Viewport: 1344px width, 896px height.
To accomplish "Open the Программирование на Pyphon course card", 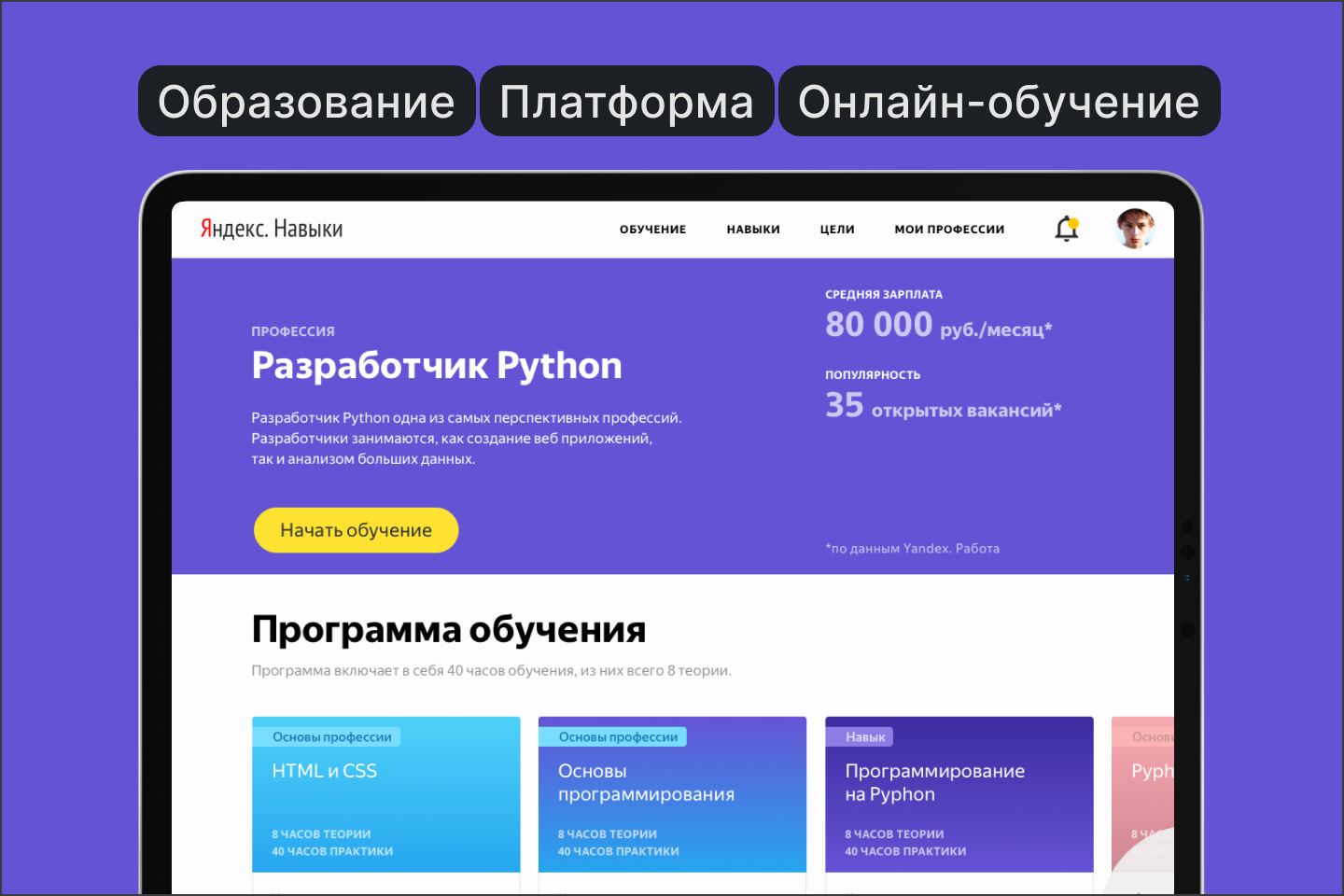I will [x=959, y=794].
